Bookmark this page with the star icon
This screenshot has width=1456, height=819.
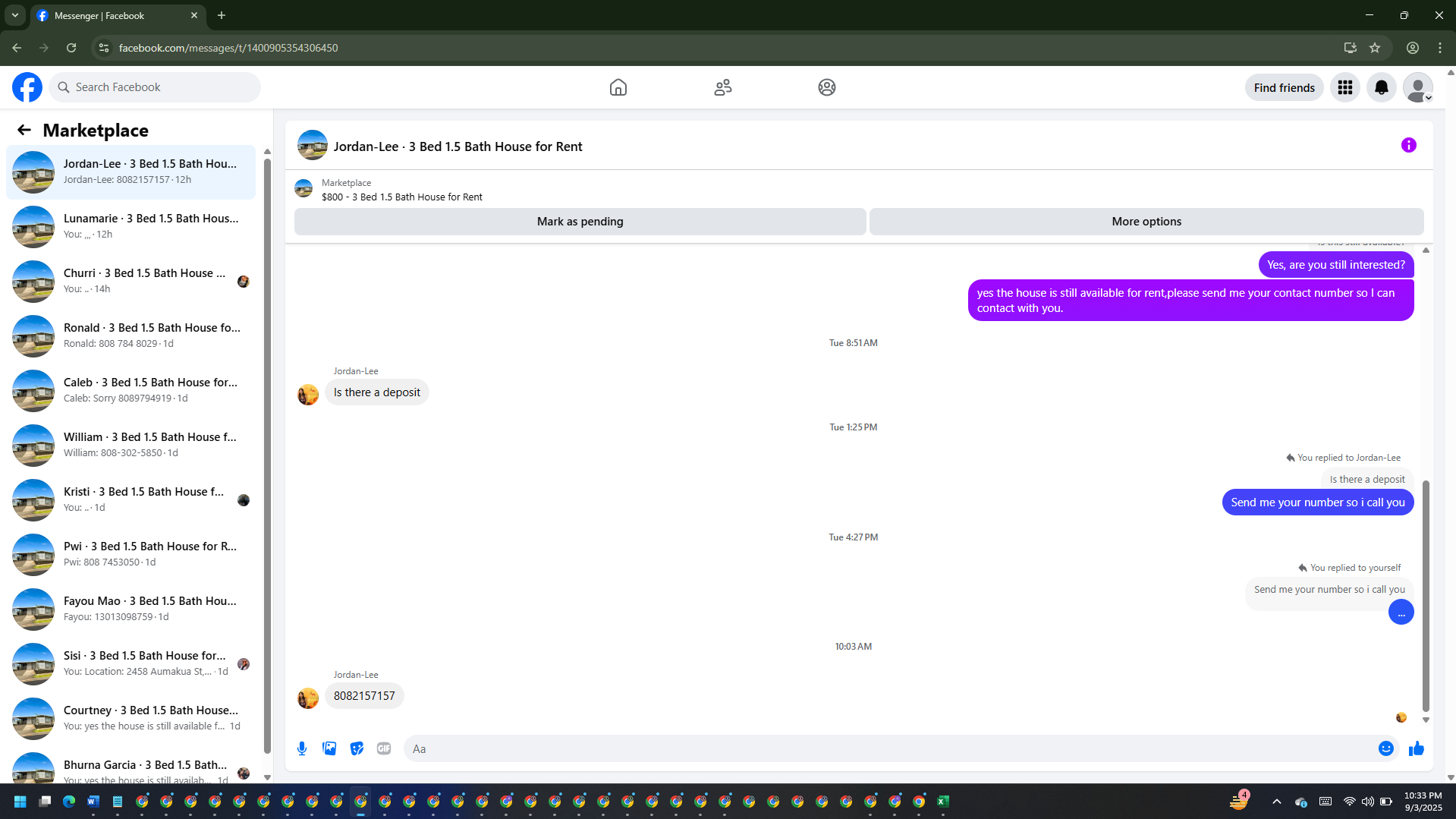tap(1375, 48)
